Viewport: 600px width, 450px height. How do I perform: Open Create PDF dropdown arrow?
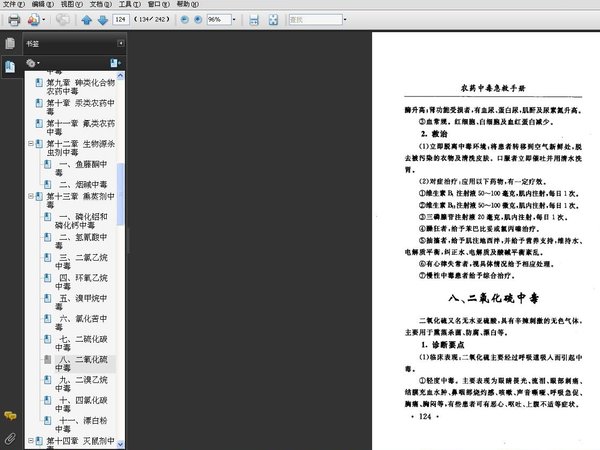(x=43, y=20)
